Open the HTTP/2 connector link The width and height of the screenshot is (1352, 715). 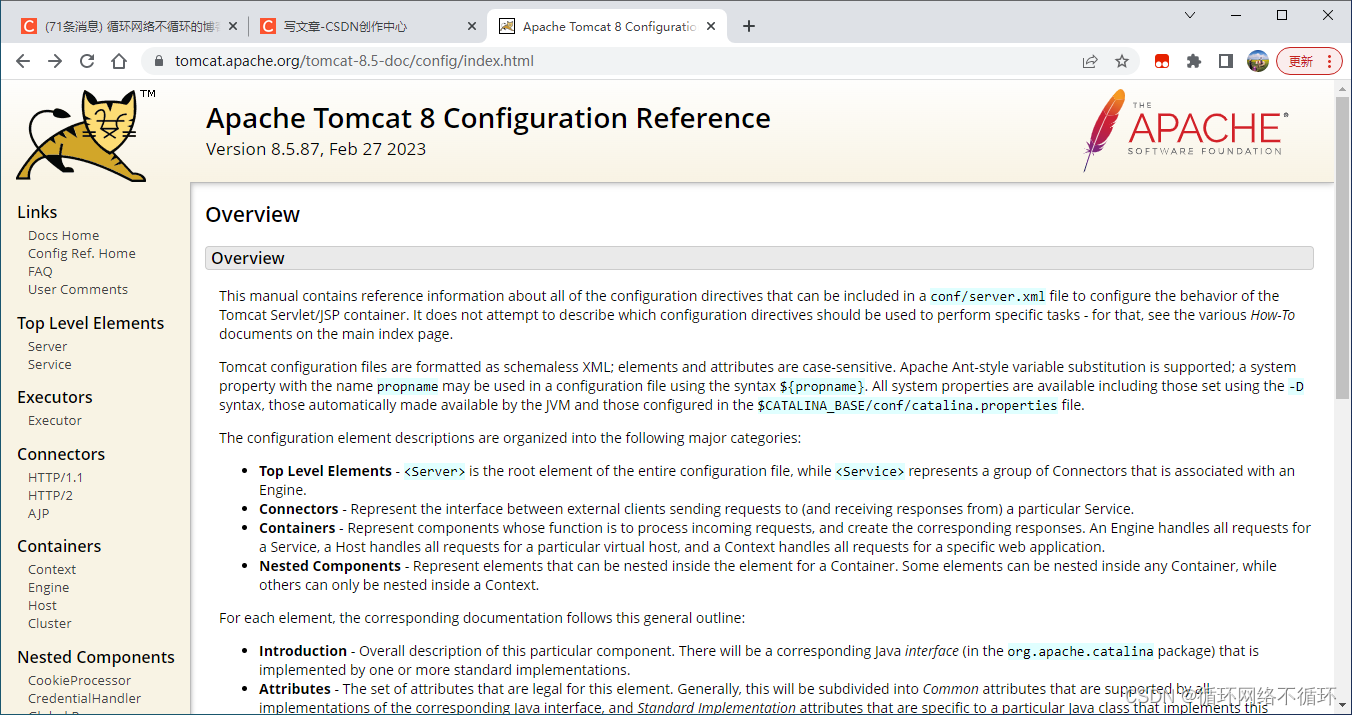pyautogui.click(x=50, y=496)
